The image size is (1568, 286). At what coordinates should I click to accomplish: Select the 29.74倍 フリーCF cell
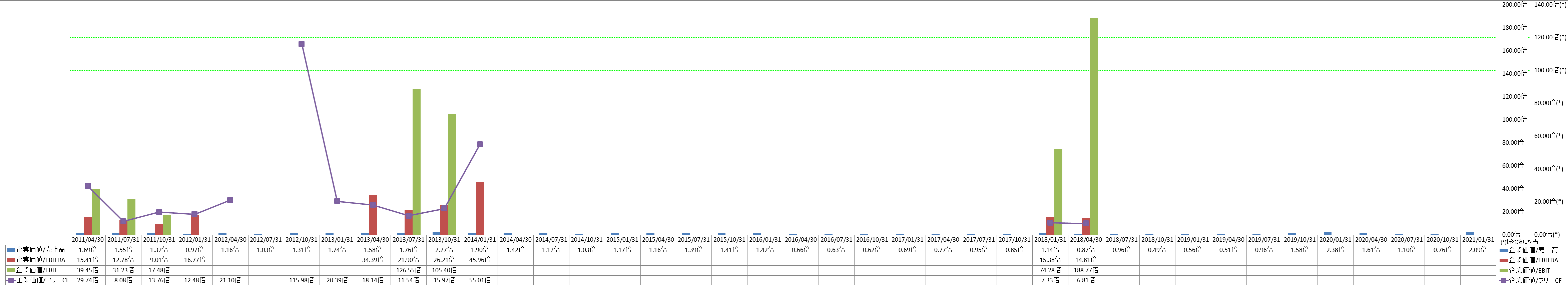tap(88, 281)
